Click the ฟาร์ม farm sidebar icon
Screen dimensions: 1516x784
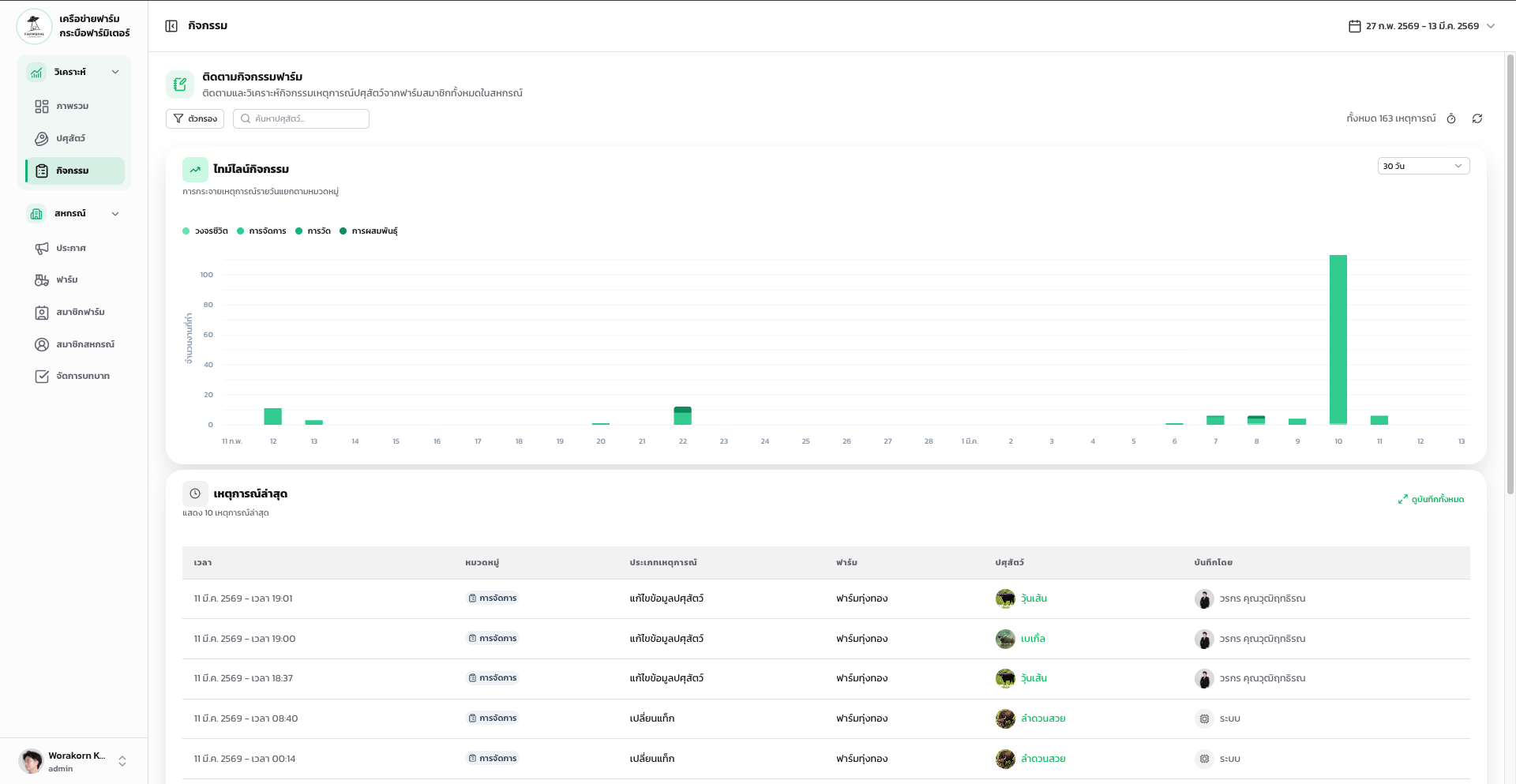[x=42, y=279]
